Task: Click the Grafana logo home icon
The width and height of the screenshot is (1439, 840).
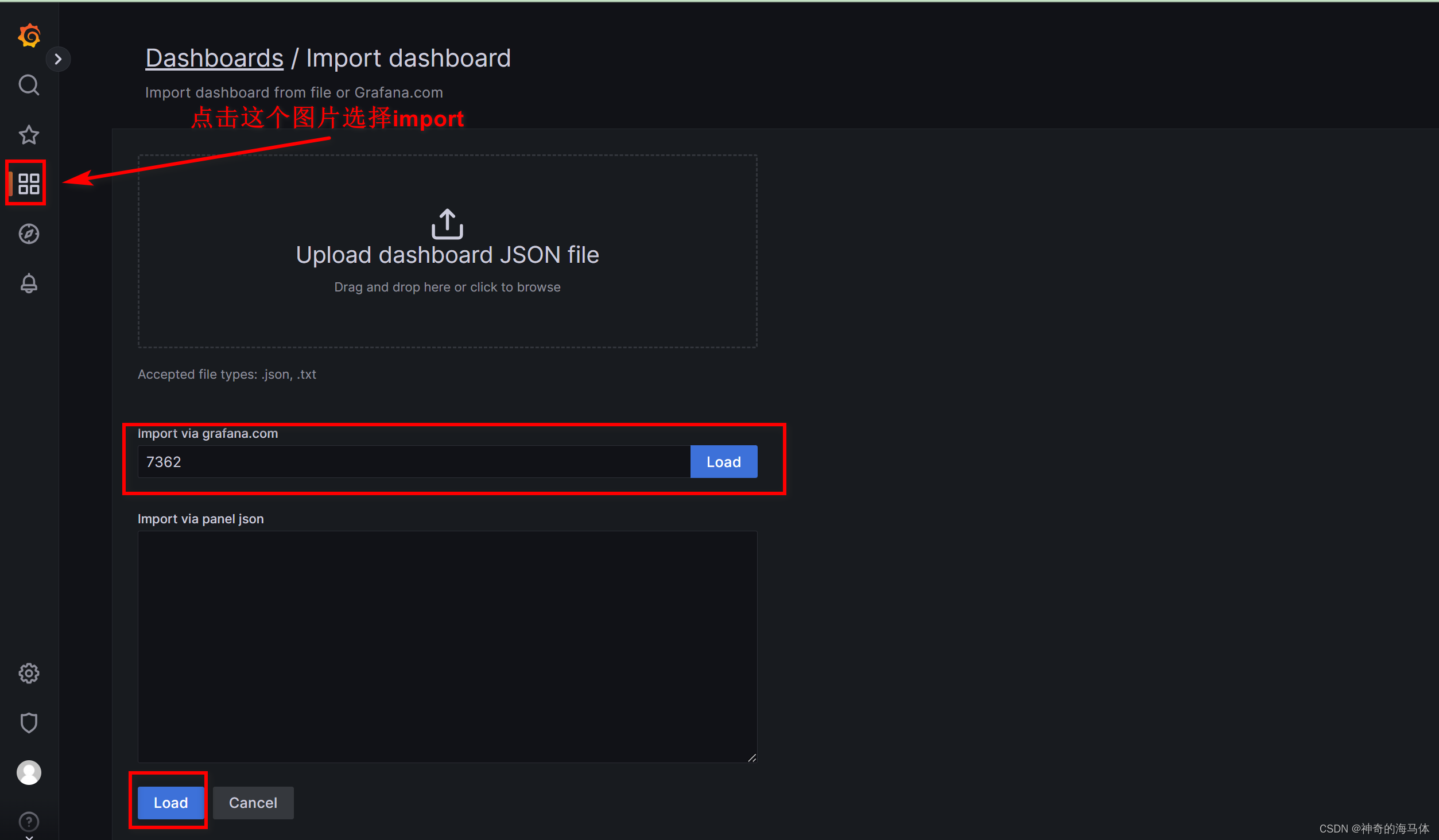Action: tap(29, 36)
